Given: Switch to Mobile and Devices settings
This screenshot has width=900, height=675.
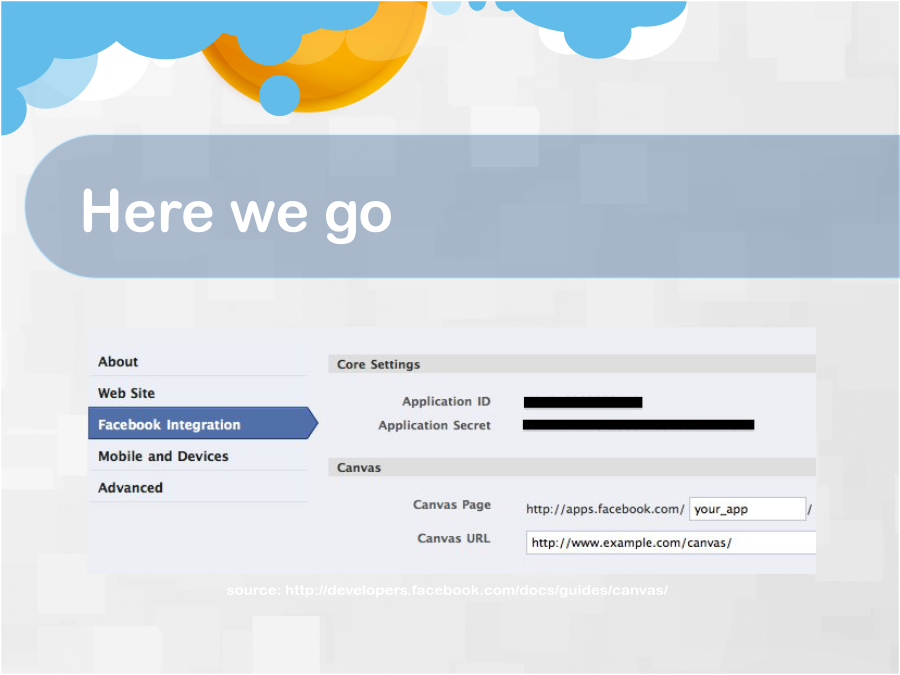Looking at the screenshot, I should 163,456.
